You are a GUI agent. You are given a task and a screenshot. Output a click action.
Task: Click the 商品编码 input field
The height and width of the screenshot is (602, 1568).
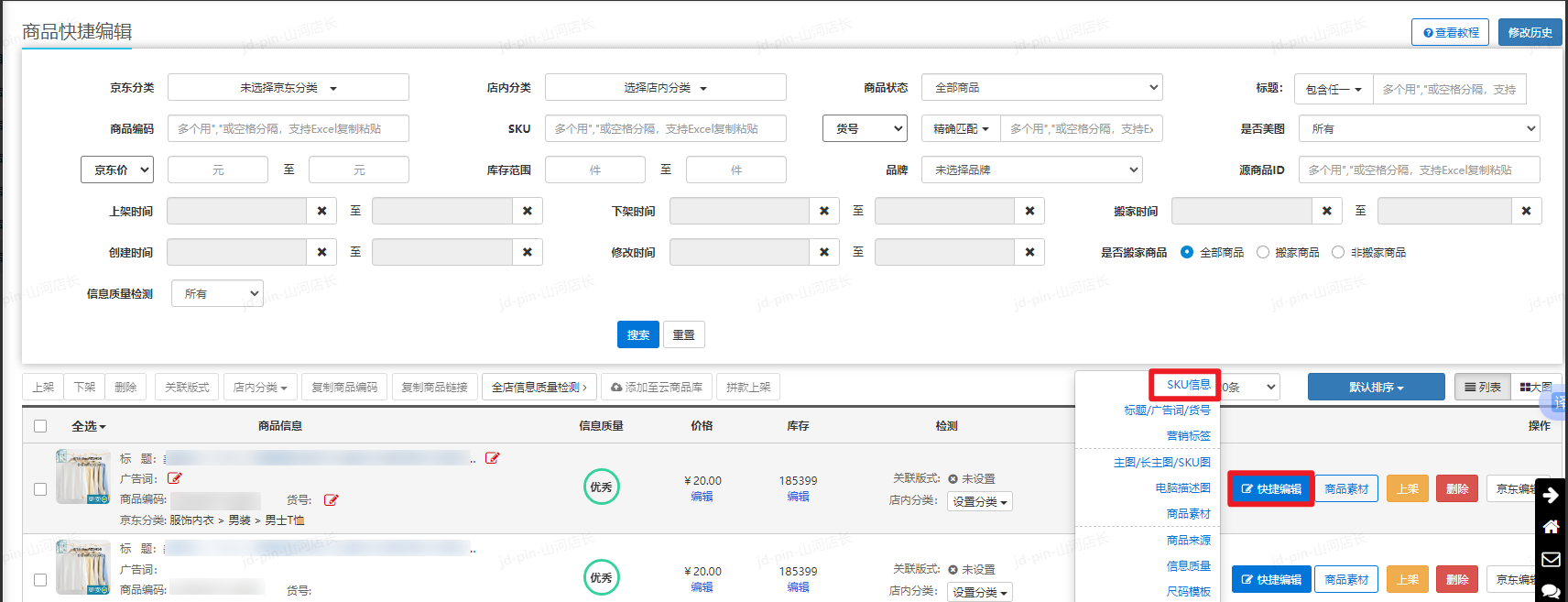pos(288,129)
